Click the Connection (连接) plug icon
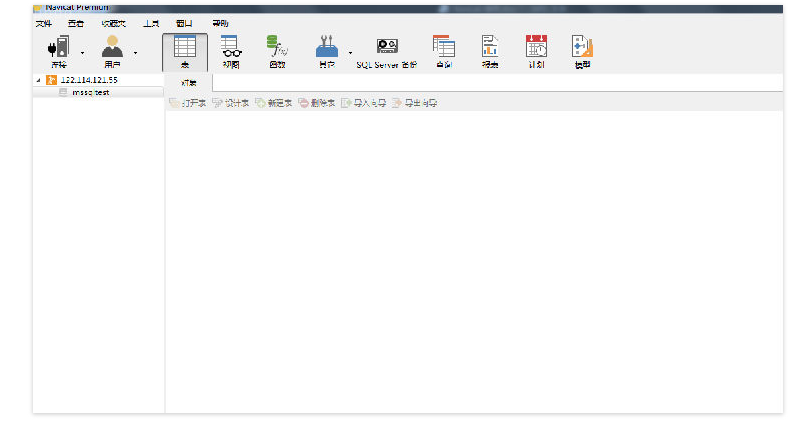The height and width of the screenshot is (427, 788). coord(58,47)
